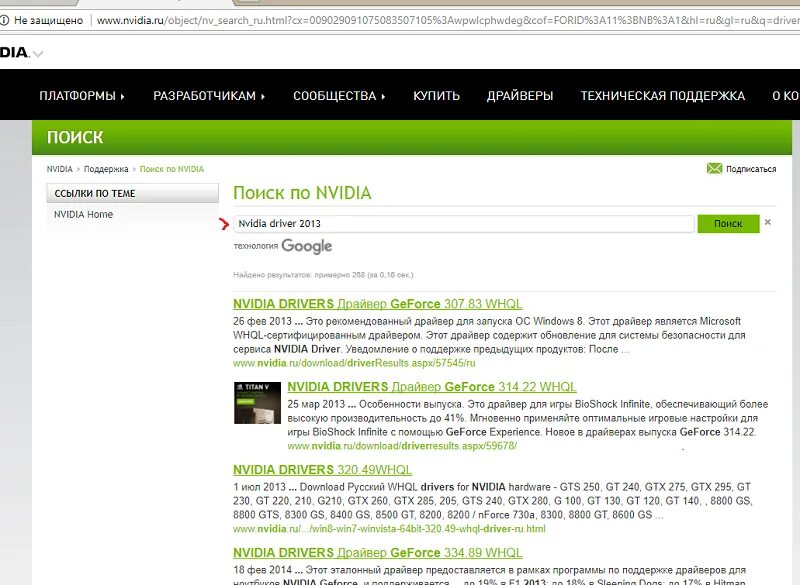Clear search with the X icon
This screenshot has width=800, height=585.
click(767, 222)
